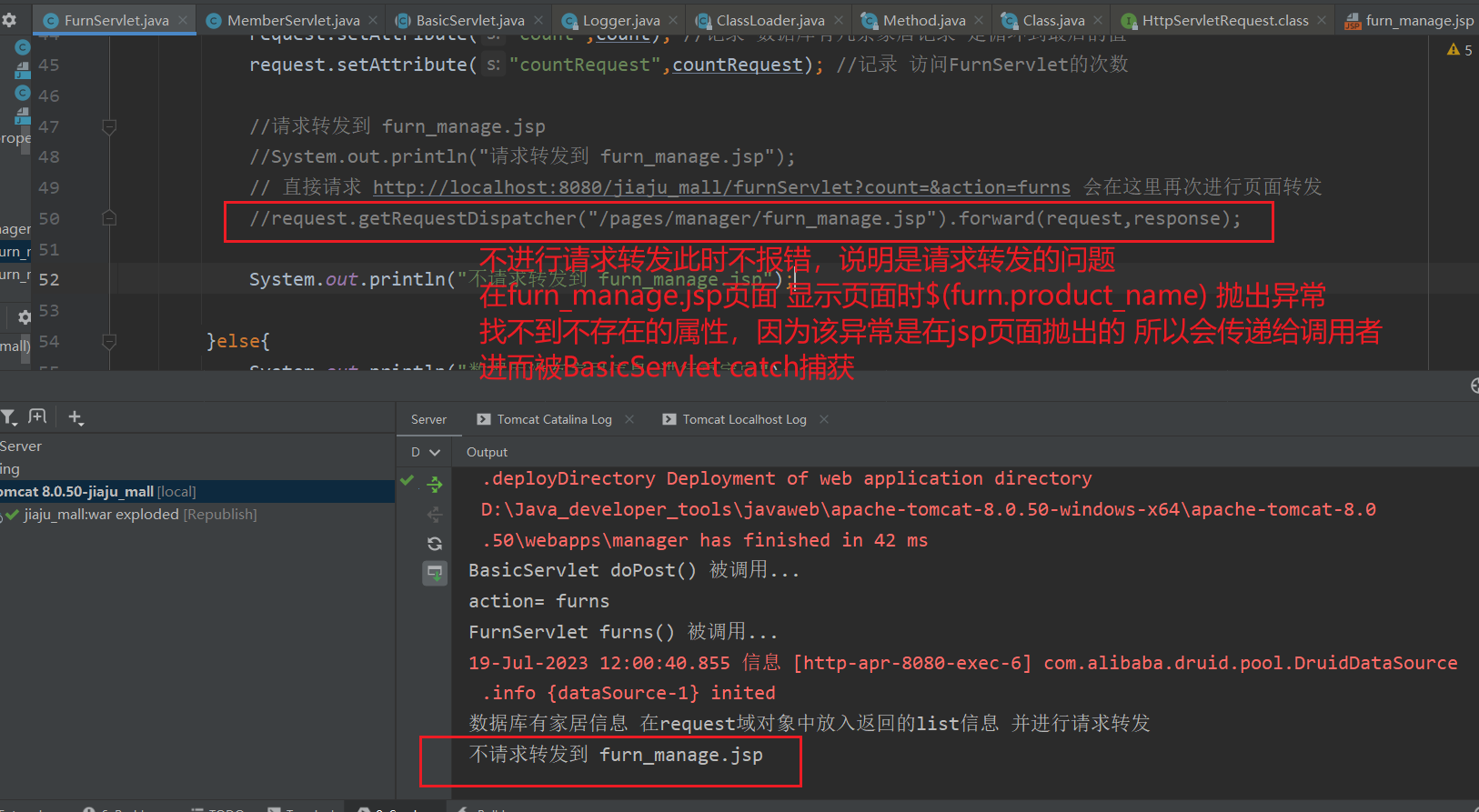
Task: Click the gear icon beside line 53
Action: pos(25,316)
